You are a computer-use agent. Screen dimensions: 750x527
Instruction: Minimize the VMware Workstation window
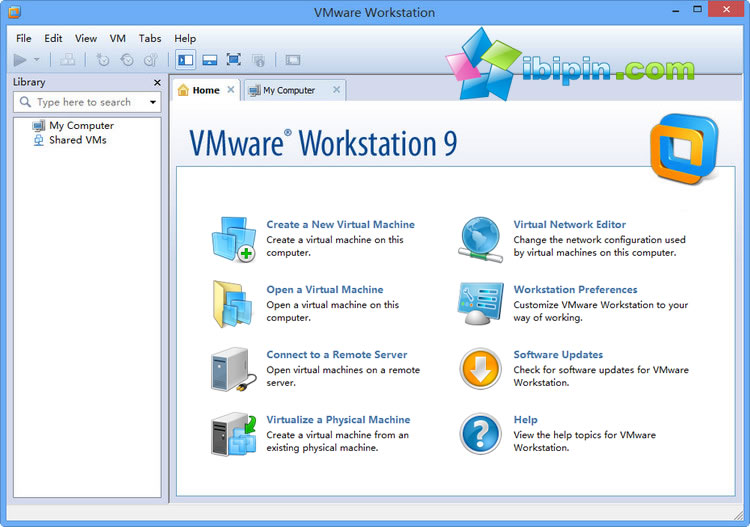(675, 11)
